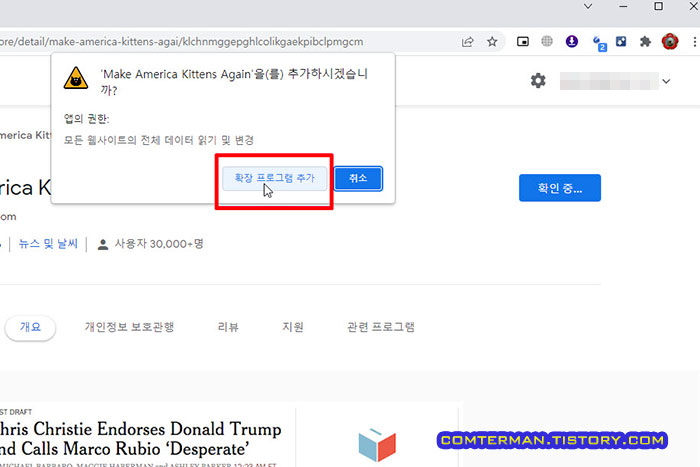
Task: Click the gray globe extension icon
Action: [547, 42]
